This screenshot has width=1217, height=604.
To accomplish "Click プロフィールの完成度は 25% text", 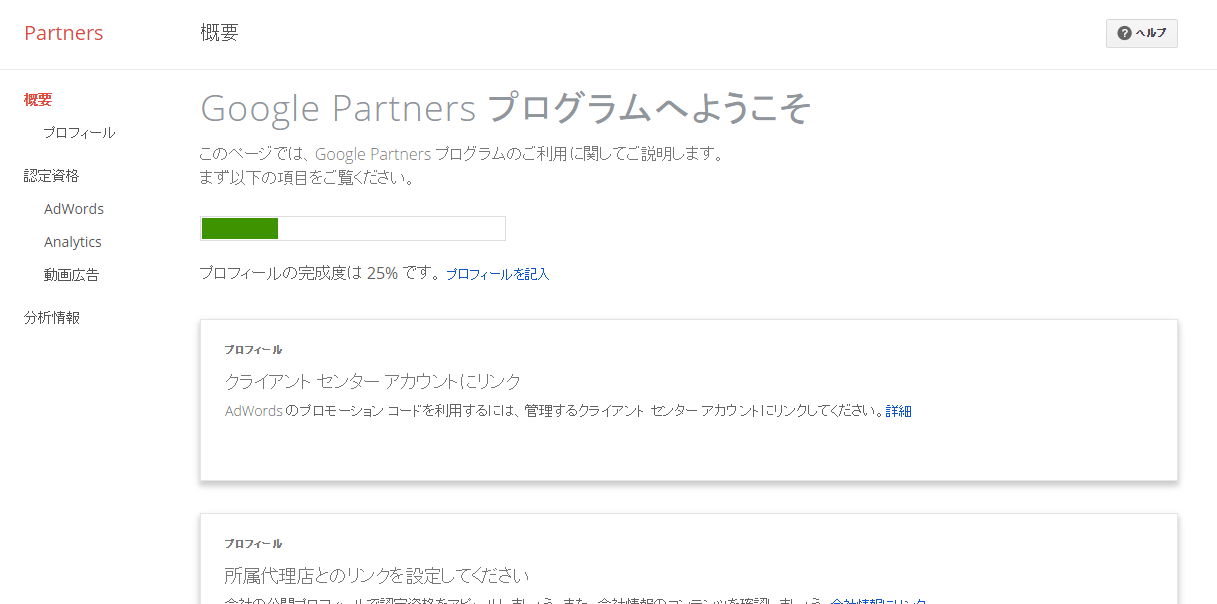I will click(319, 273).
